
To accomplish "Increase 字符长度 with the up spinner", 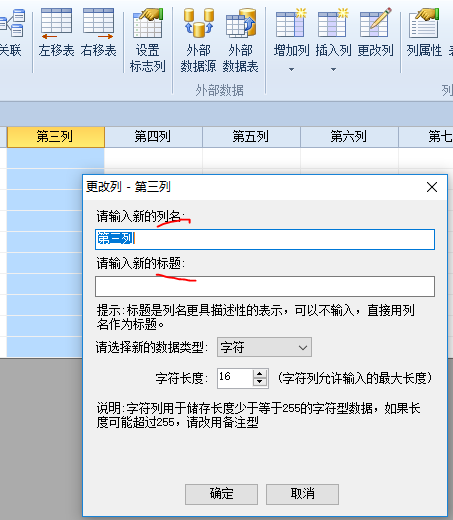I will (x=260, y=374).
